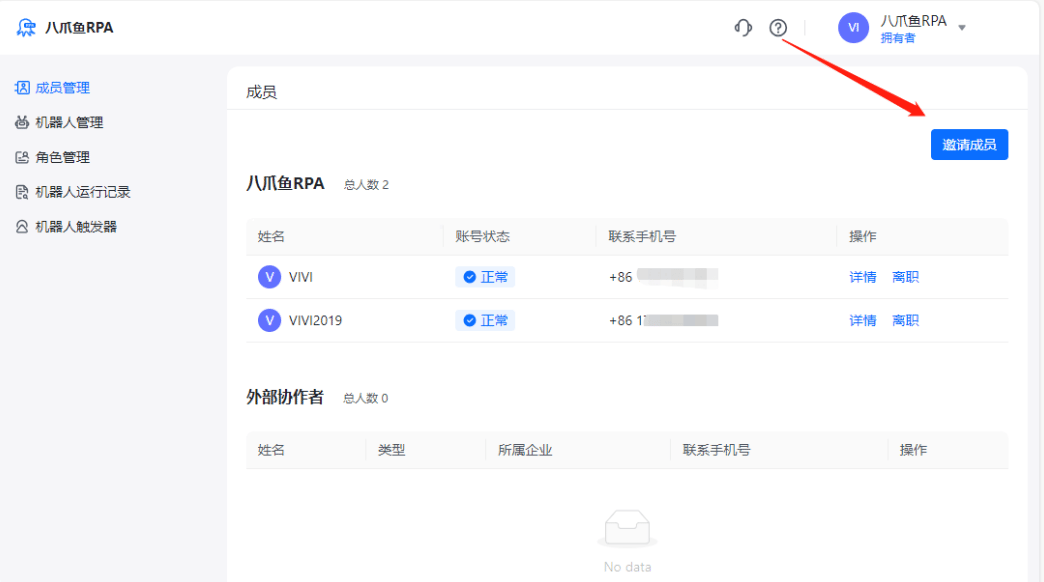
Task: View 详情 for member VIVI
Action: 862,277
